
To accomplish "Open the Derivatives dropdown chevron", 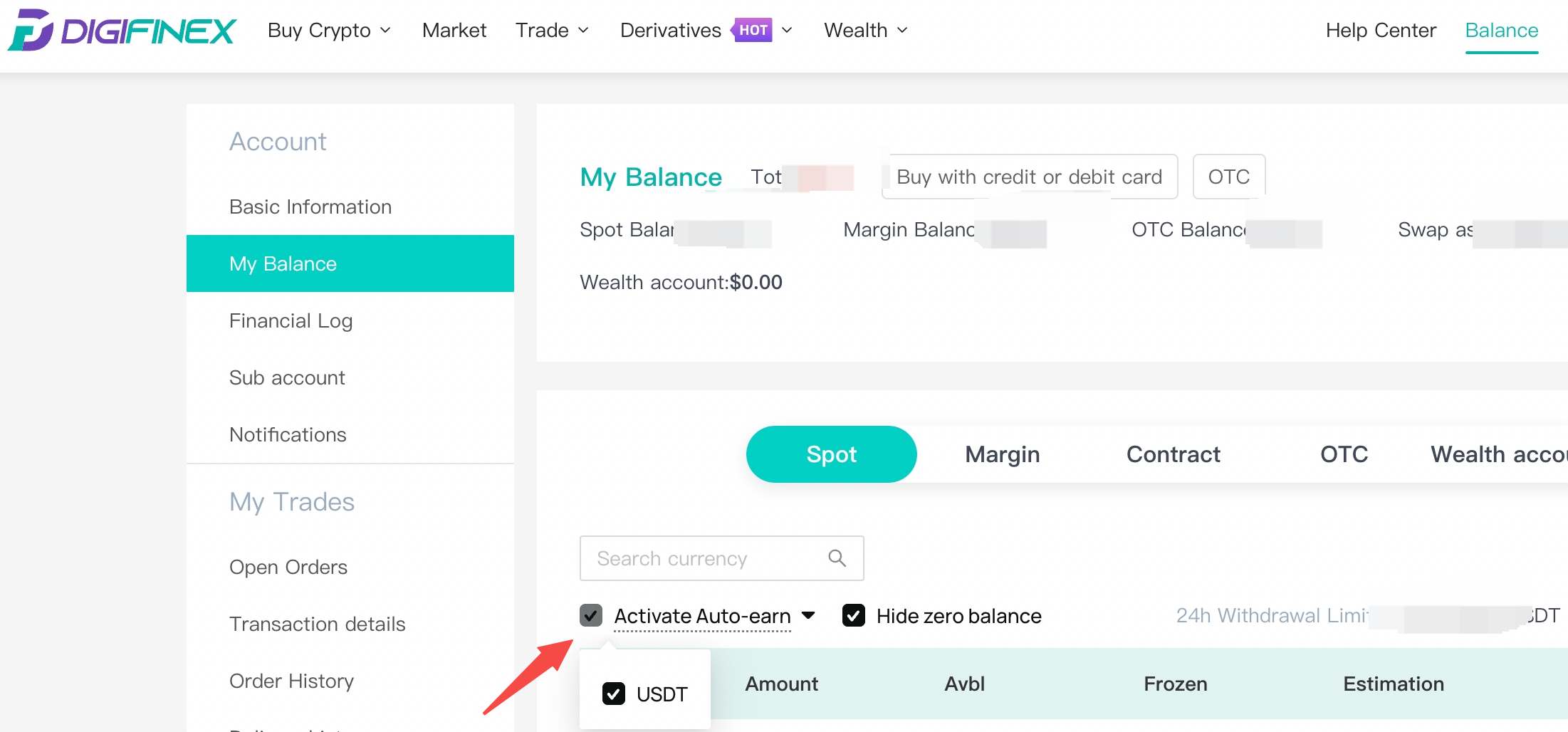I will click(x=787, y=30).
